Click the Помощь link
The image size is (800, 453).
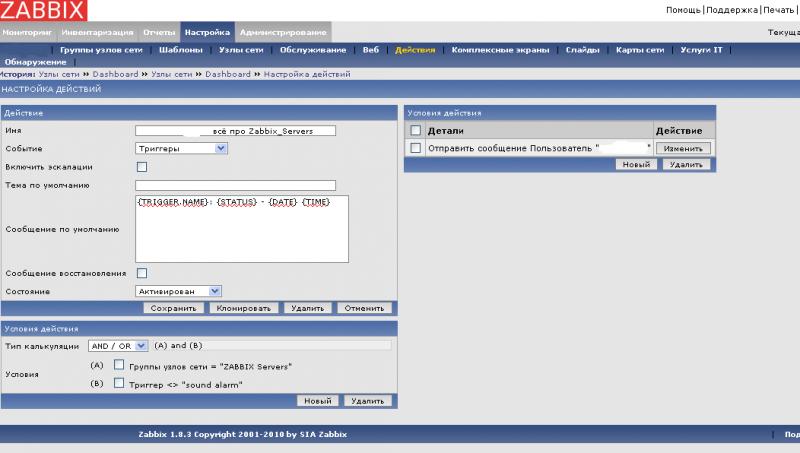[x=683, y=10]
